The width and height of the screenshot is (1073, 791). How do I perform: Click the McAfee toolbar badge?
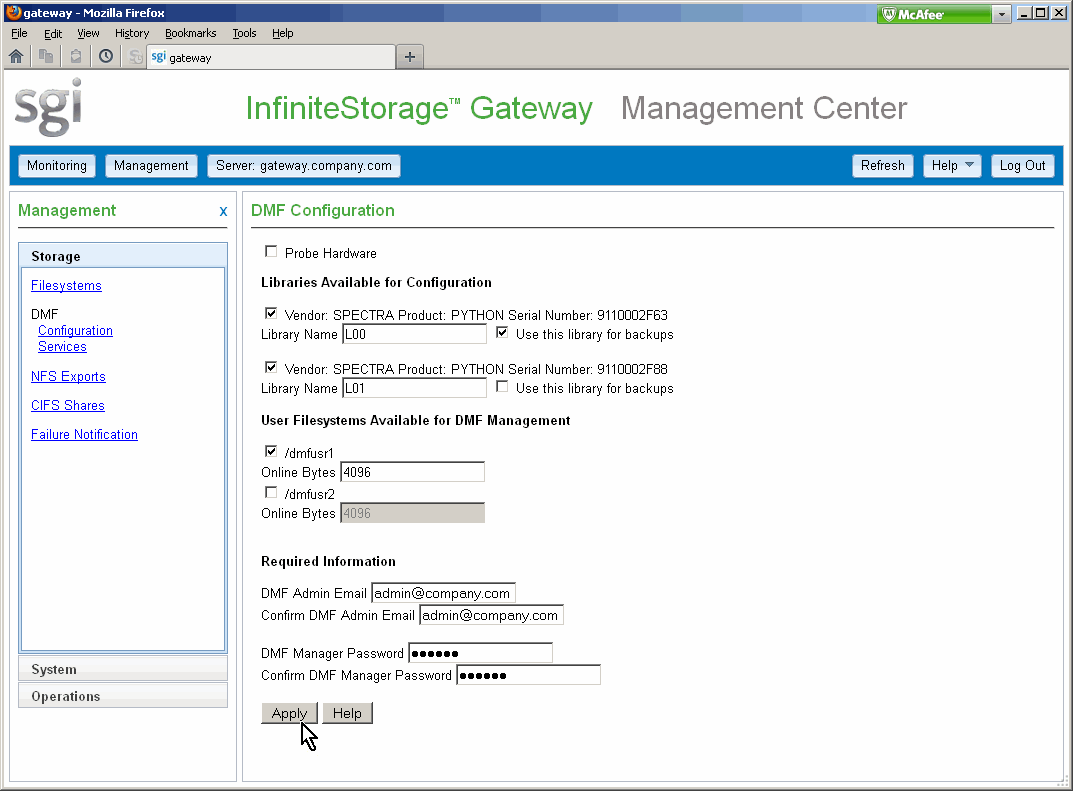click(x=933, y=14)
